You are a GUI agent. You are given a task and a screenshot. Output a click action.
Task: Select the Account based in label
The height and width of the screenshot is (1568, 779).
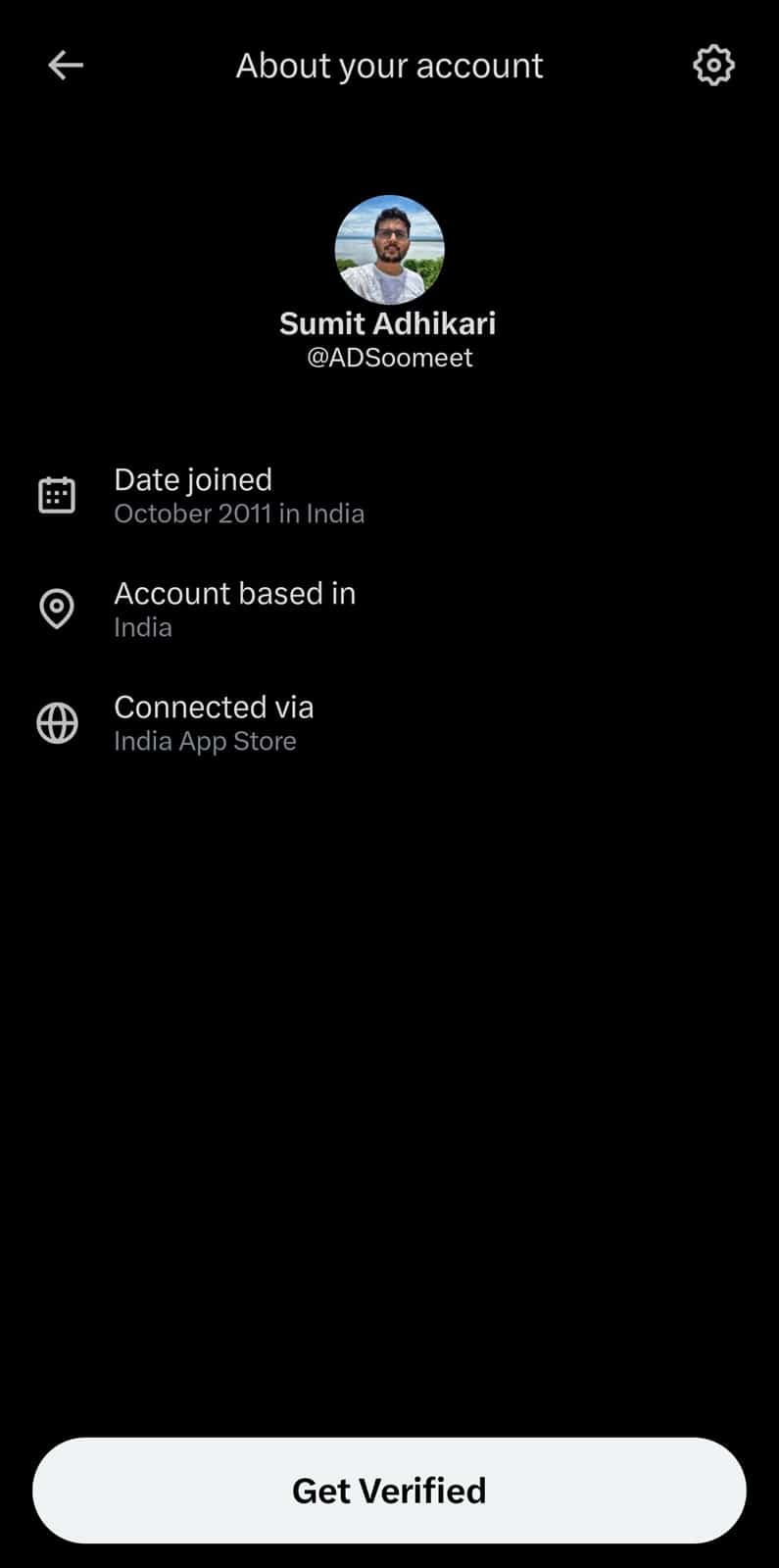pos(234,593)
